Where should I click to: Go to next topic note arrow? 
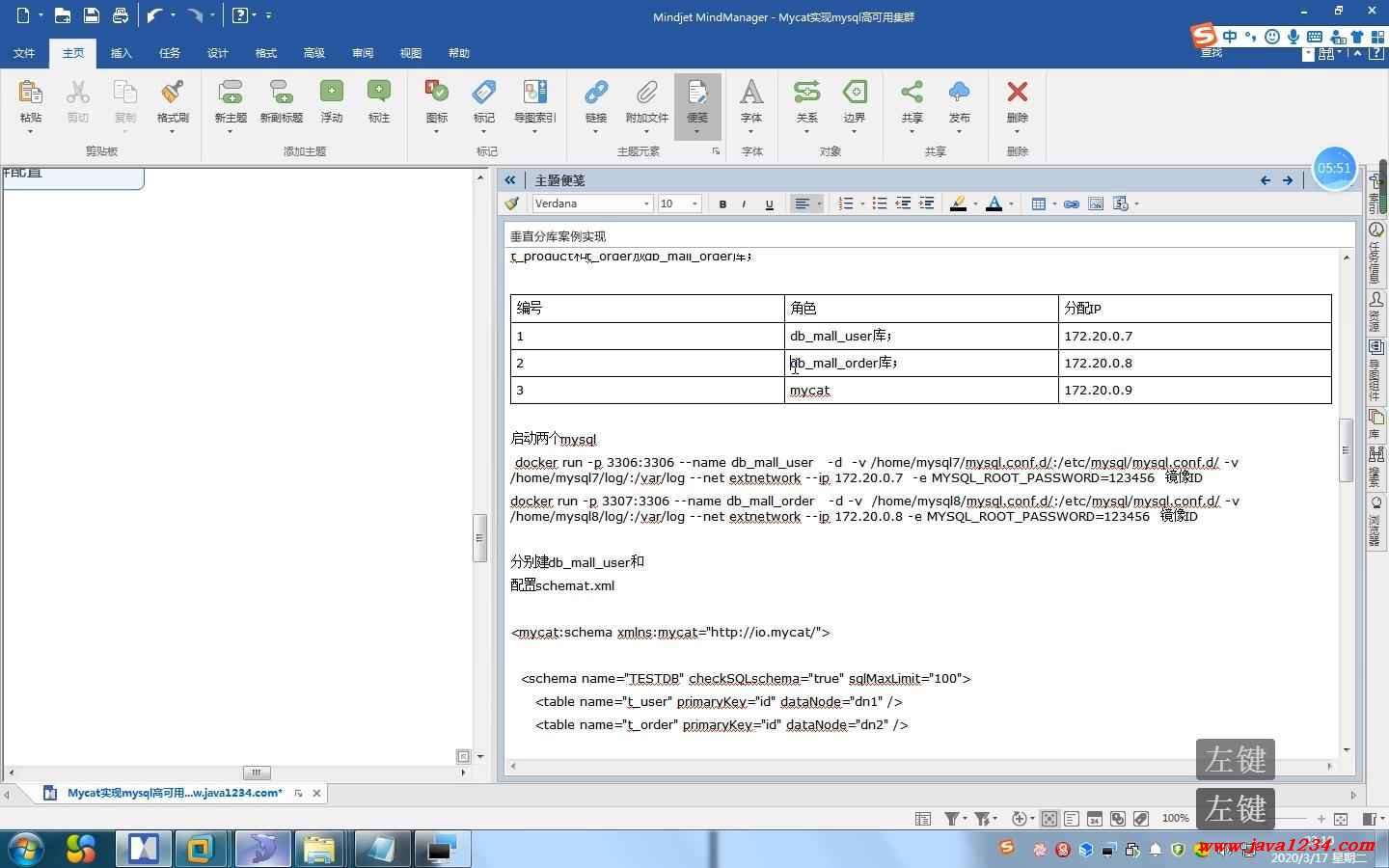1288,180
